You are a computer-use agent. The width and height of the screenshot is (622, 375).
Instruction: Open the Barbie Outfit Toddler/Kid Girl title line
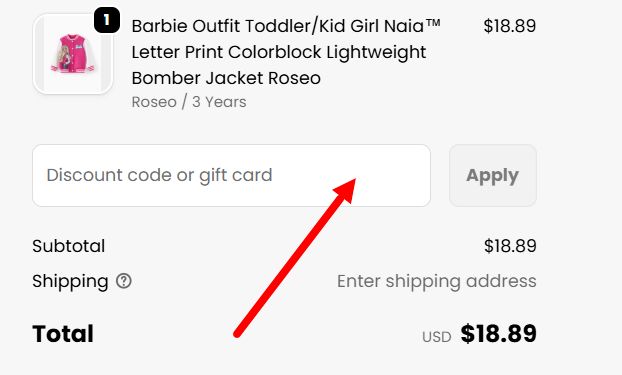click(286, 26)
